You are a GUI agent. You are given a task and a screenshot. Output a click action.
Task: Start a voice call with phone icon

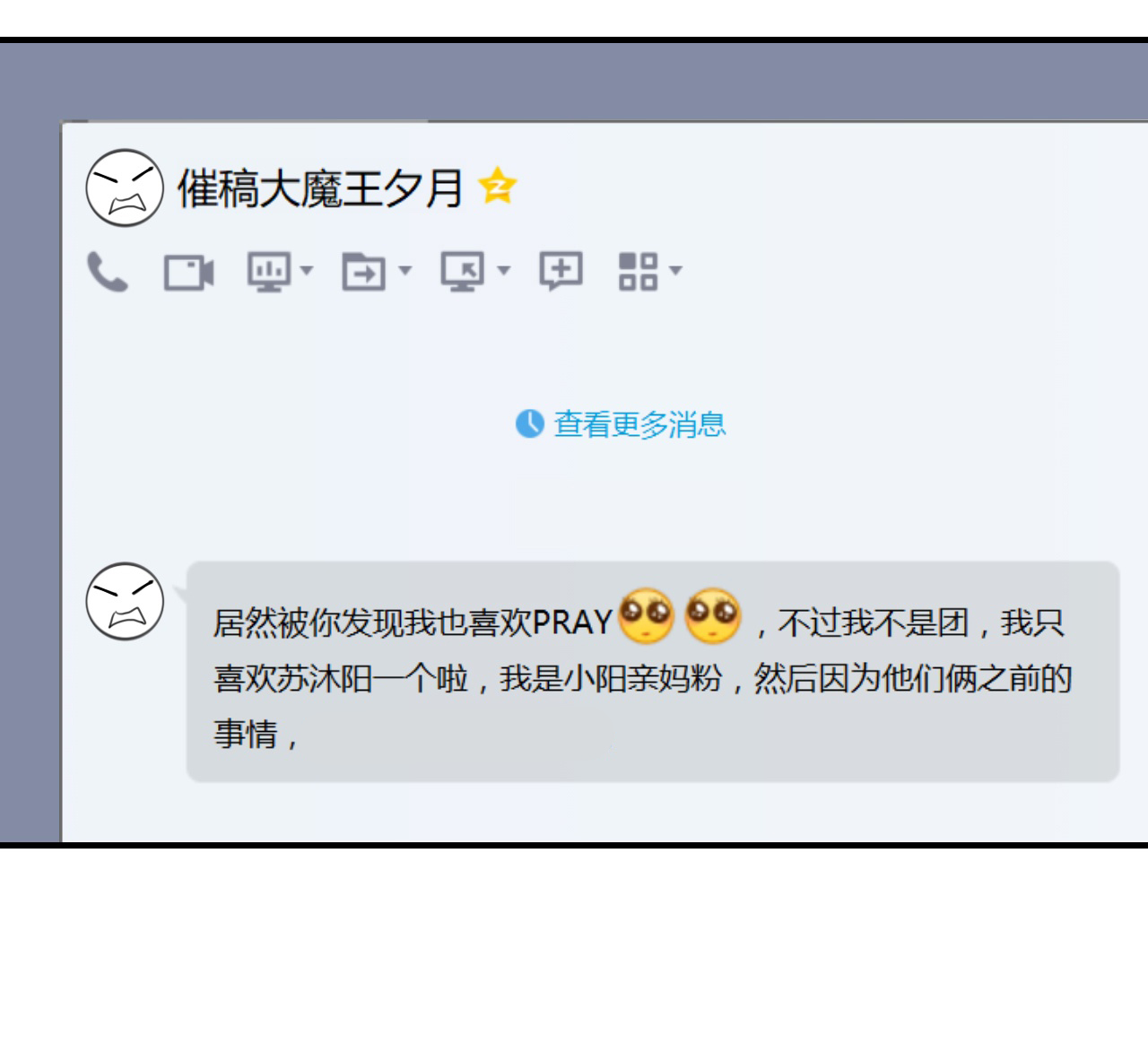108,272
